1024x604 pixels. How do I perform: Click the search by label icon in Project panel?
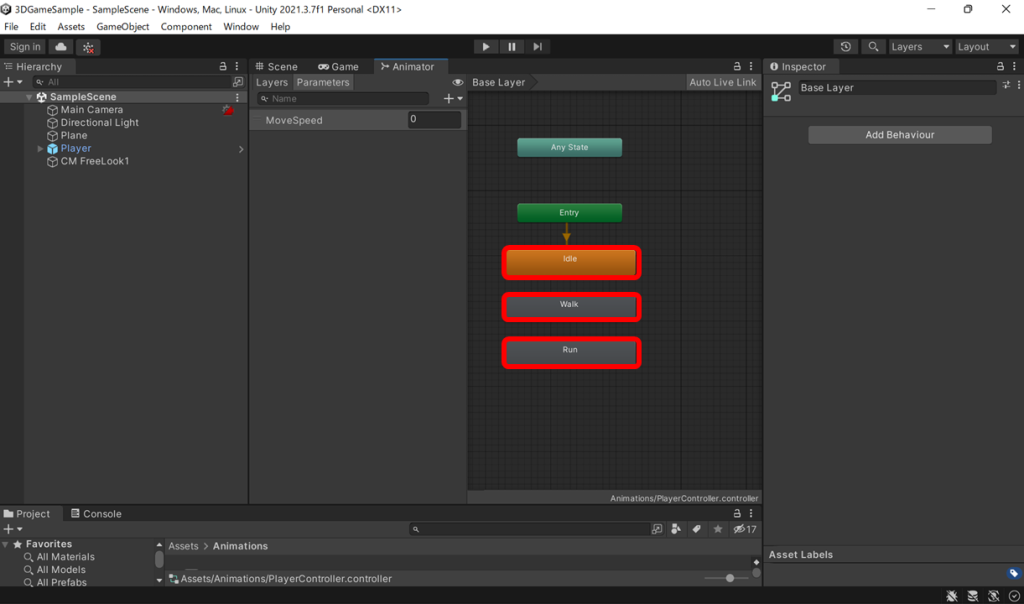[697, 528]
